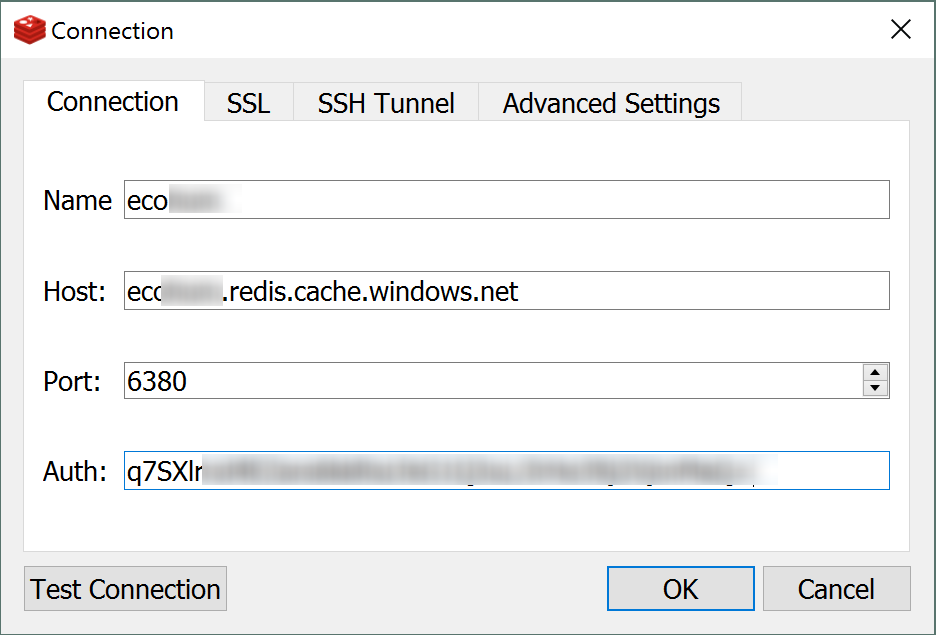This screenshot has width=936, height=635.
Task: Click the Auth: label text
Action: point(75,471)
